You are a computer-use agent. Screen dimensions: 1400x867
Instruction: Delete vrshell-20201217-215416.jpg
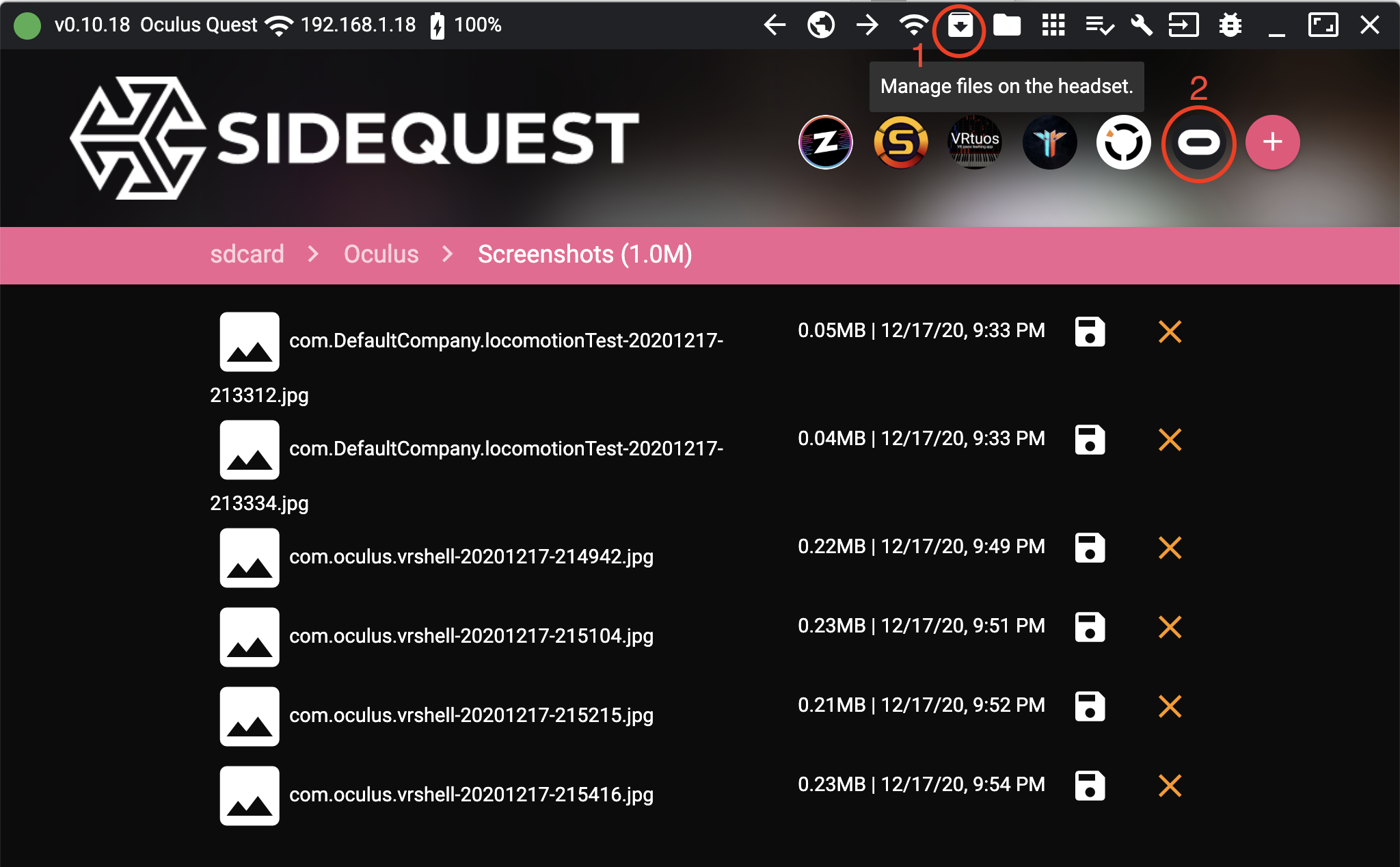[1170, 786]
